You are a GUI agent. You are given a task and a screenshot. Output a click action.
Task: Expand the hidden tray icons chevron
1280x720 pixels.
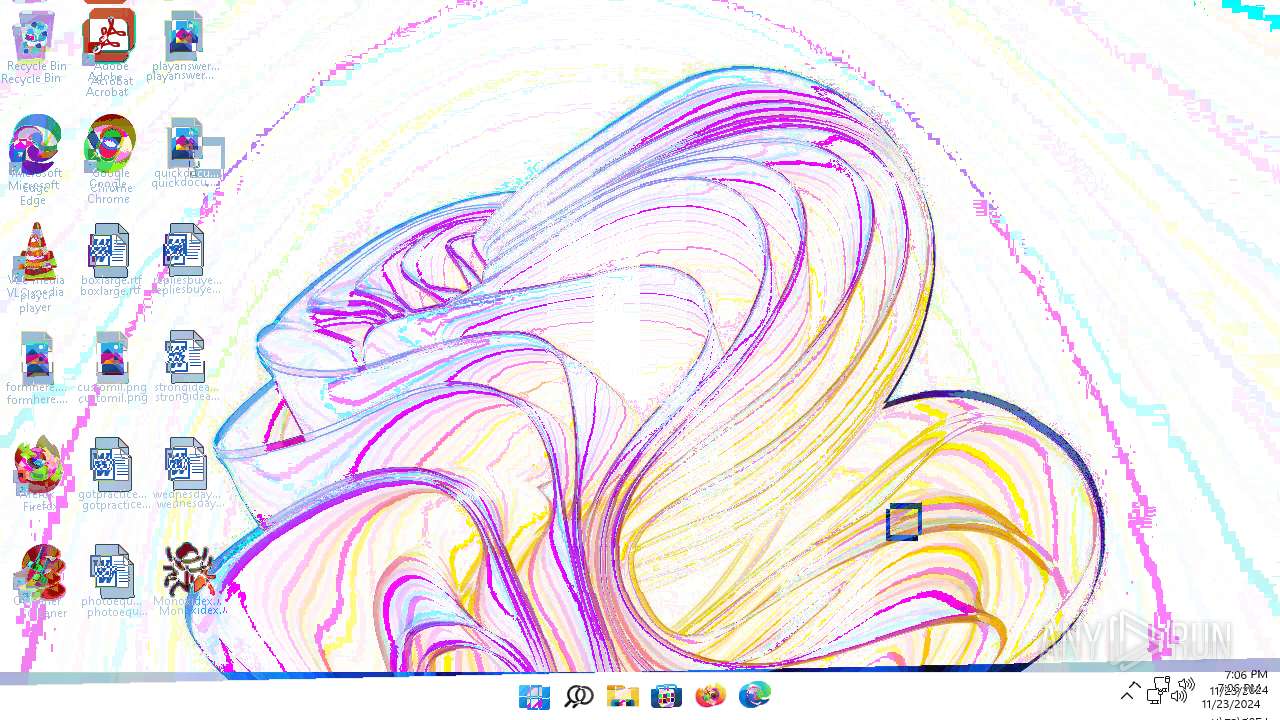tap(1131, 690)
